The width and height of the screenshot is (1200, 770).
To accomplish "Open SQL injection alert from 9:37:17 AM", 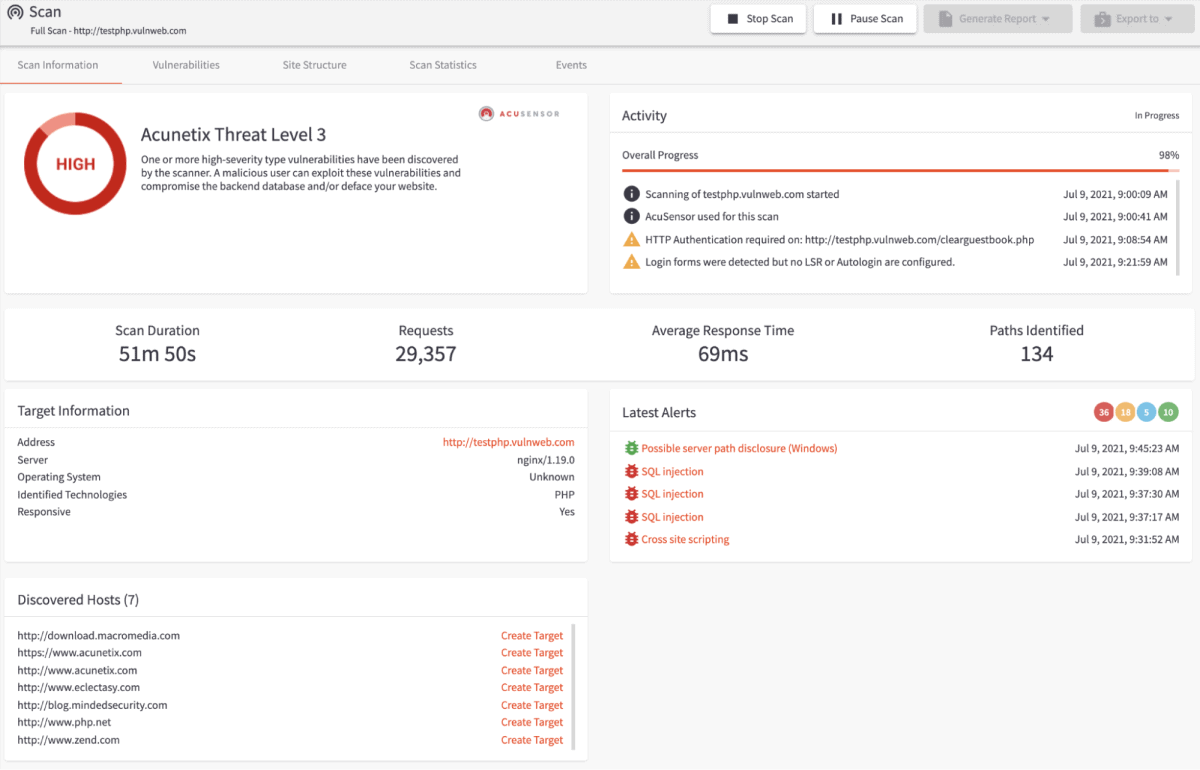I will click(x=672, y=517).
